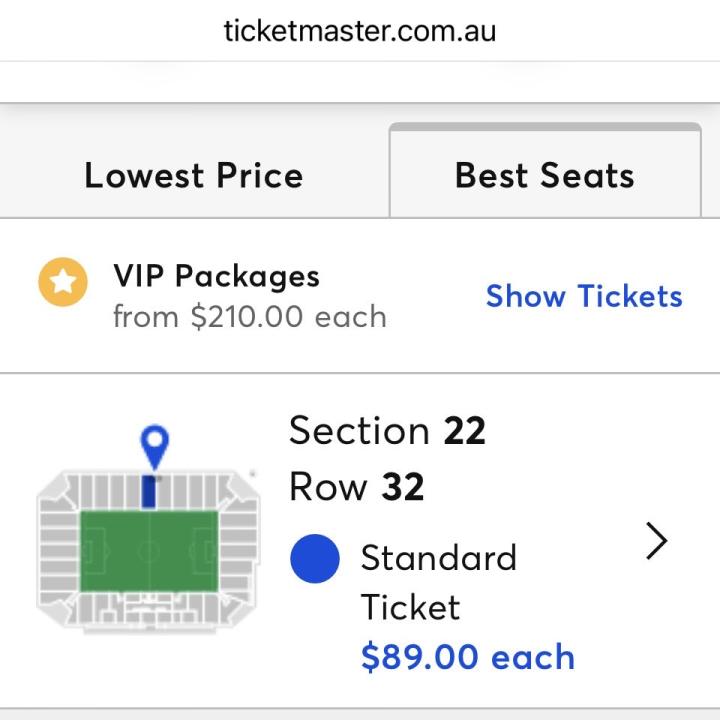Open the Section 22 listing with right chevron

click(x=656, y=541)
